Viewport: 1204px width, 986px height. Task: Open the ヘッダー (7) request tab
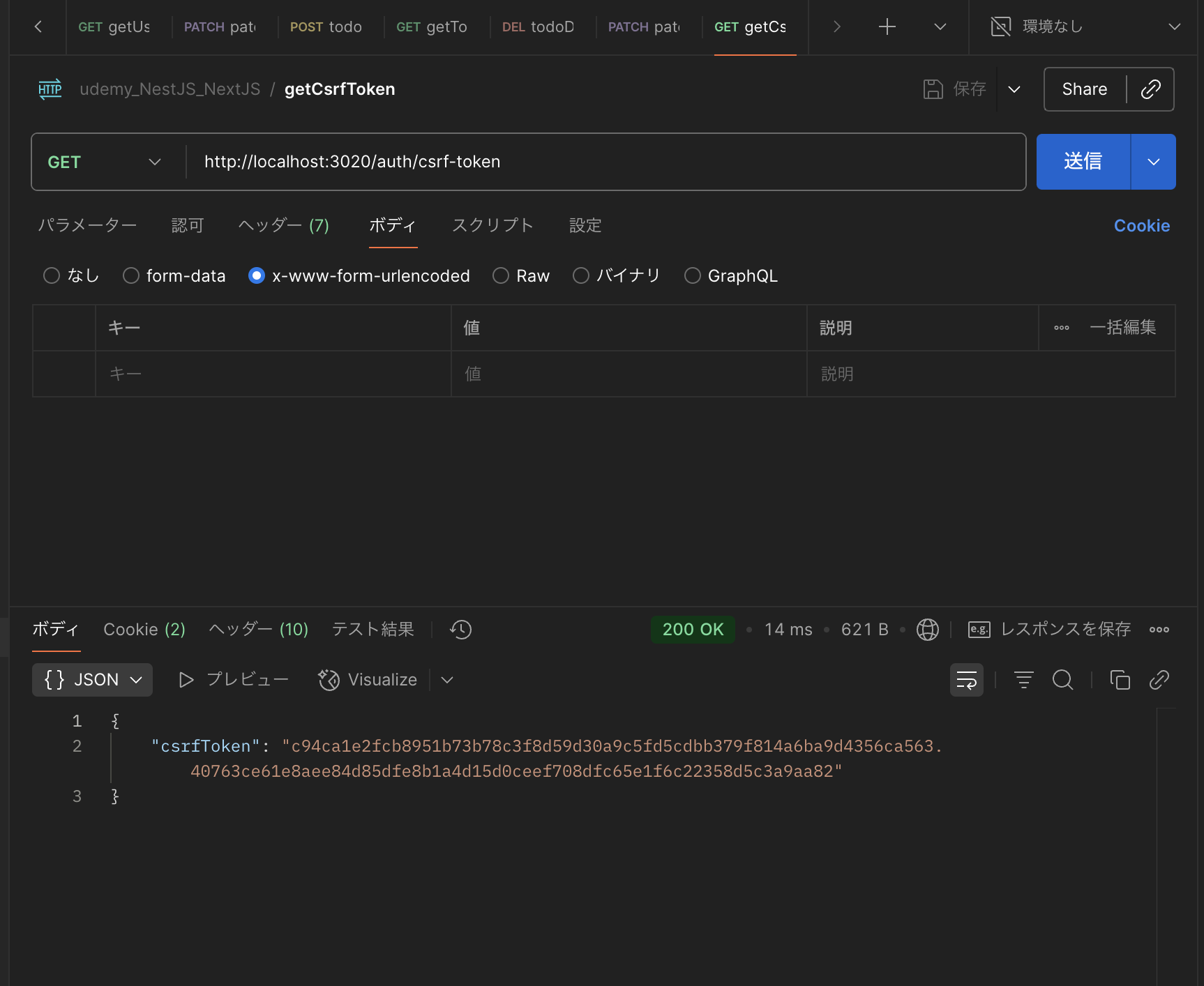click(x=283, y=225)
